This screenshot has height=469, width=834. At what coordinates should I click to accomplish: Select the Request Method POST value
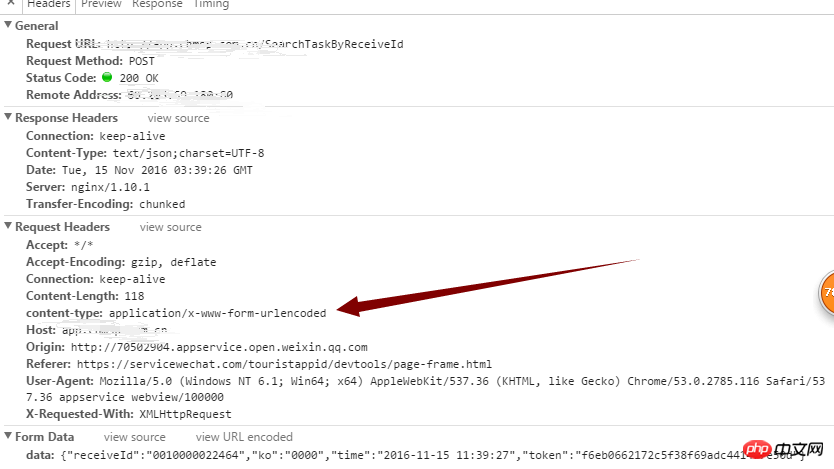click(141, 61)
